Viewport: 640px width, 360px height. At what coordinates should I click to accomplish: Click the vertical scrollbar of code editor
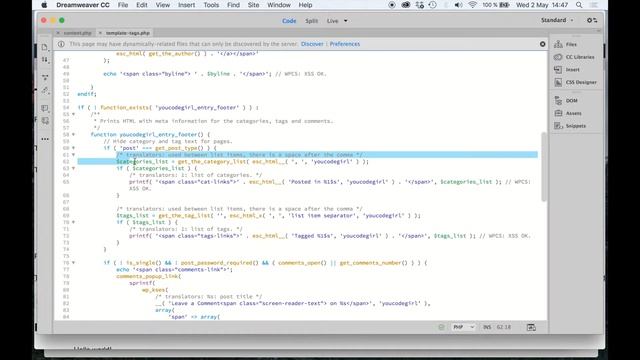tap(544, 167)
